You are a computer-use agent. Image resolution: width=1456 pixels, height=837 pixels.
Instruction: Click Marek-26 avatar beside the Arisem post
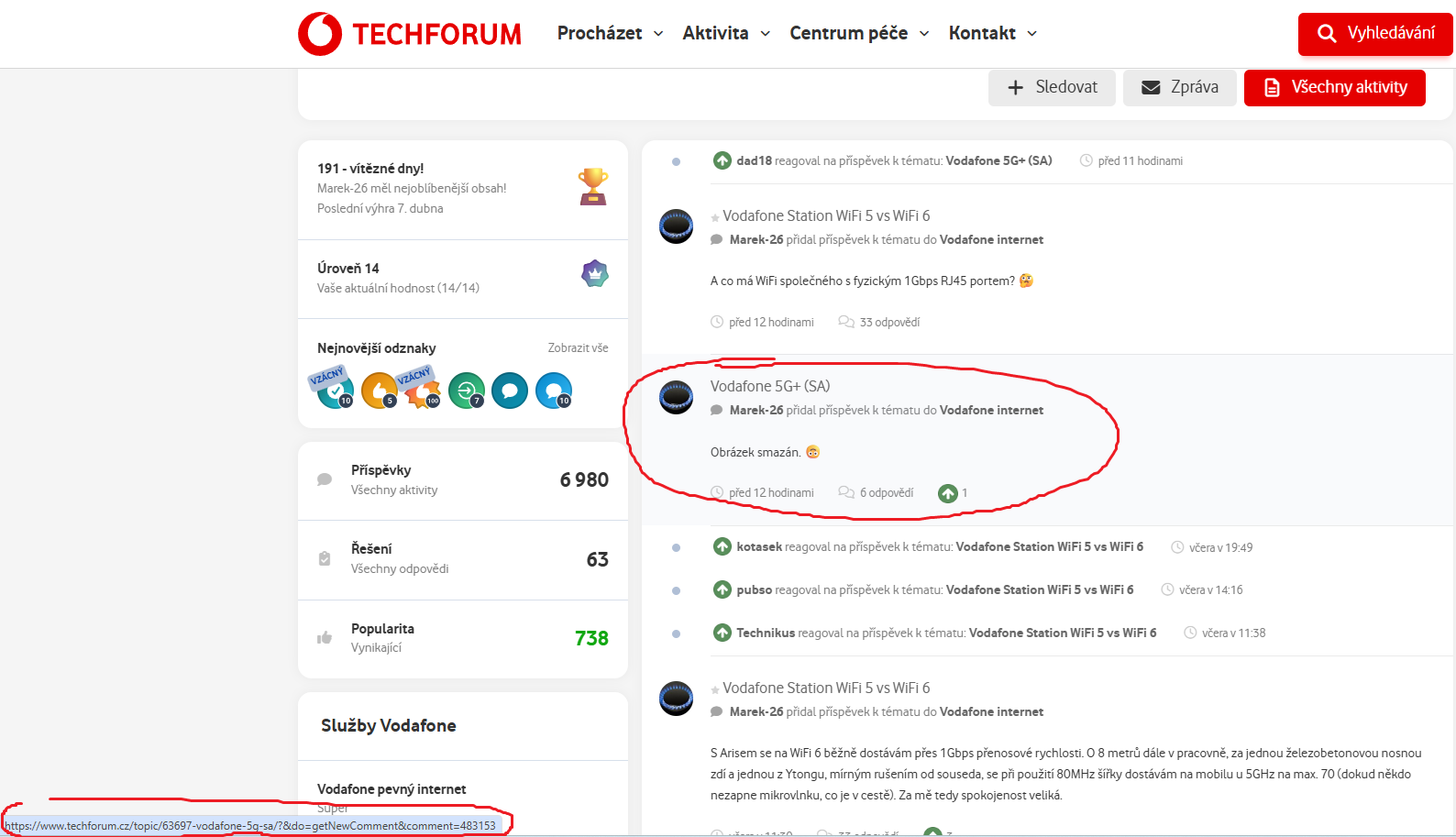tap(677, 699)
